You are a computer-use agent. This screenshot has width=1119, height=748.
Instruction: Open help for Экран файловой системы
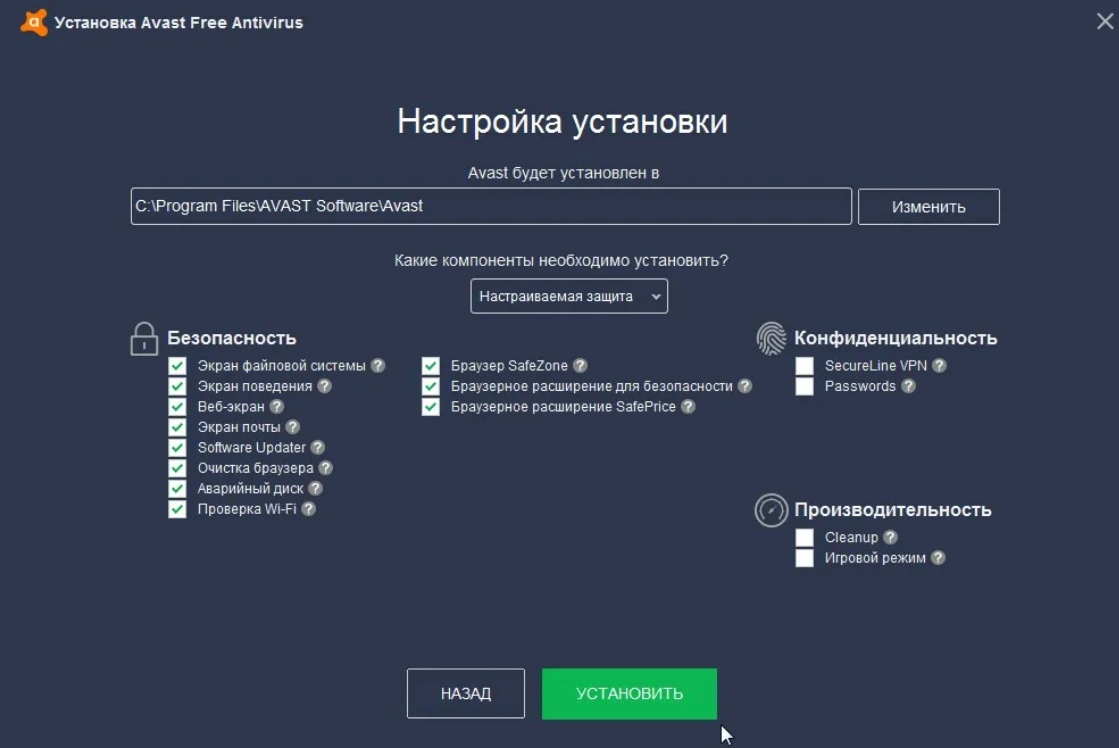coord(378,365)
